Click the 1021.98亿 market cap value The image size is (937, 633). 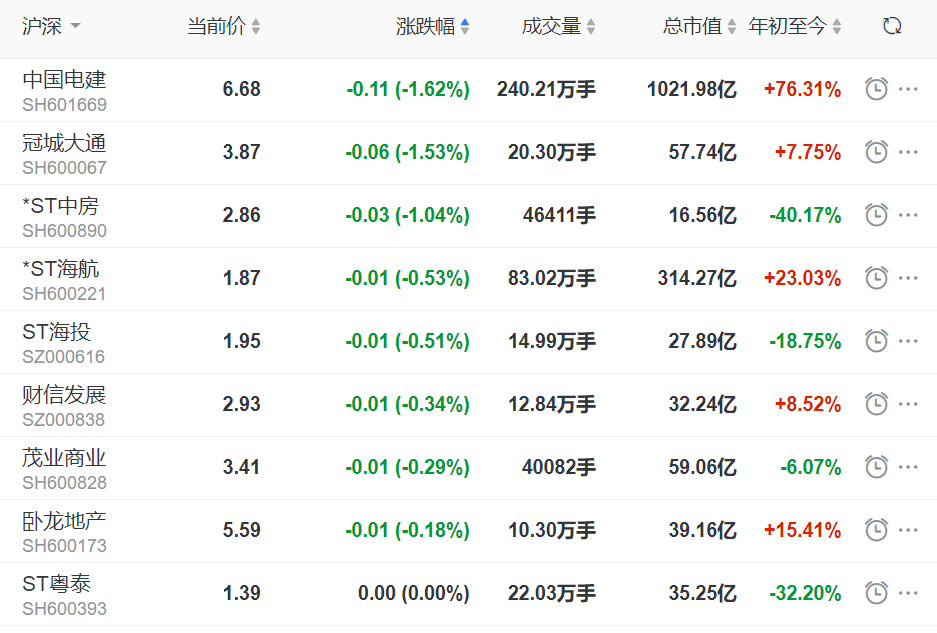pyautogui.click(x=692, y=89)
